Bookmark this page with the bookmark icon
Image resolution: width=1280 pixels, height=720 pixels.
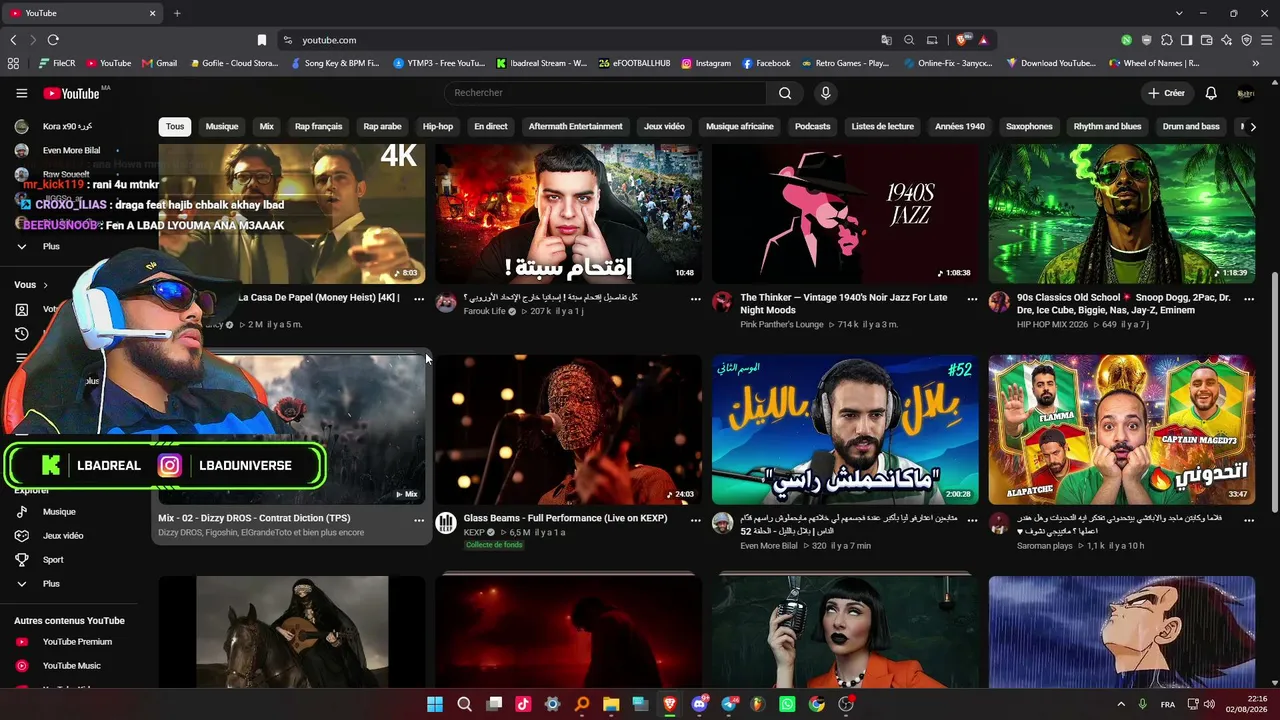point(262,40)
